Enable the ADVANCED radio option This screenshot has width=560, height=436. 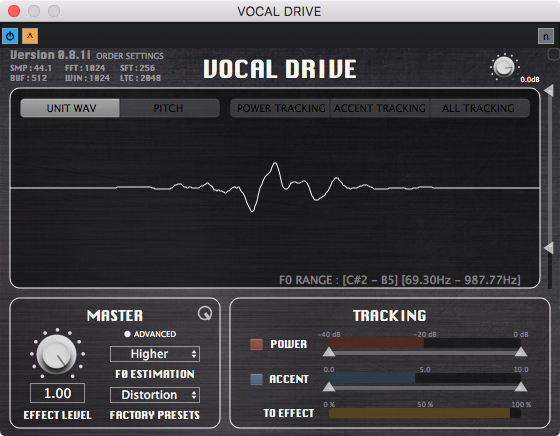(x=127, y=334)
